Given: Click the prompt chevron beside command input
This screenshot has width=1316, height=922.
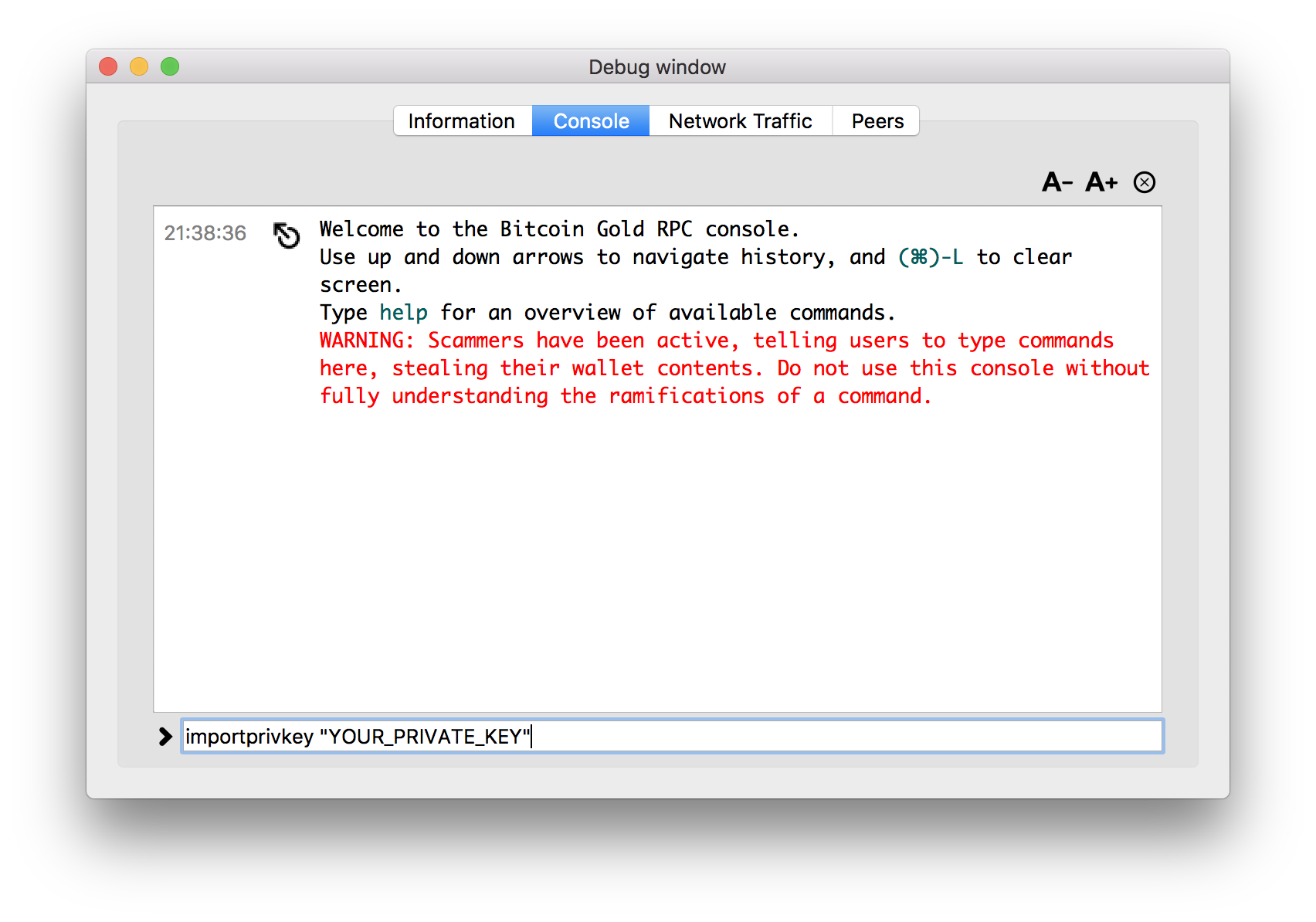Looking at the screenshot, I should coord(164,737).
